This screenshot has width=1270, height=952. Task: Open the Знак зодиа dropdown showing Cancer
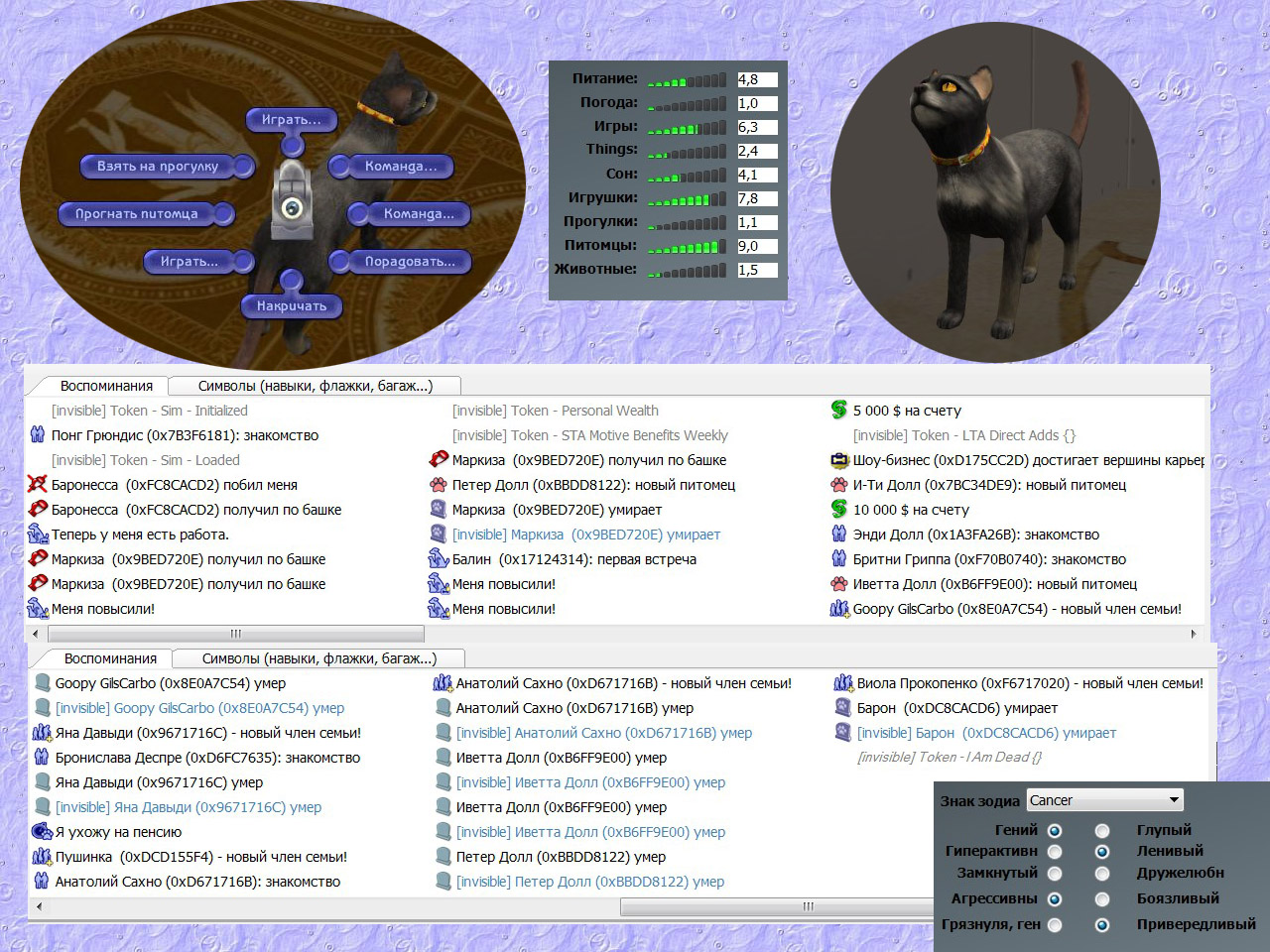click(x=1104, y=800)
